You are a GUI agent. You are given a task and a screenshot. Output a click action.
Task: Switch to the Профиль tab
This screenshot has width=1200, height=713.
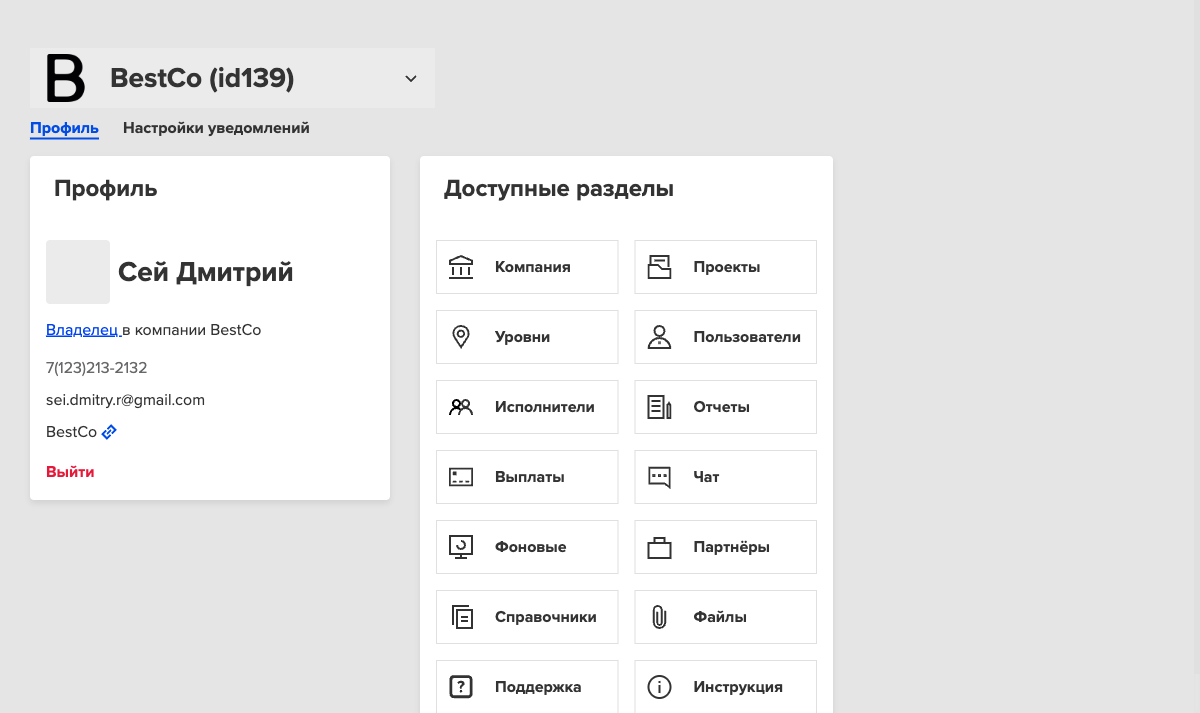click(64, 128)
